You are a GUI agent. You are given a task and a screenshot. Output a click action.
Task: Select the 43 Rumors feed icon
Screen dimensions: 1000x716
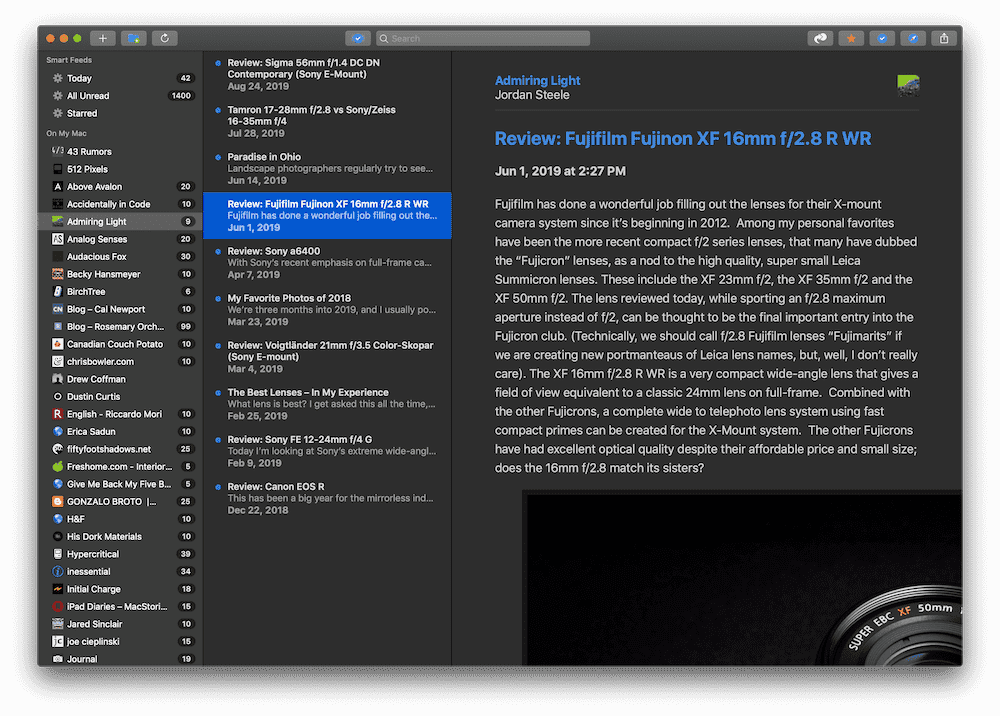[57, 152]
